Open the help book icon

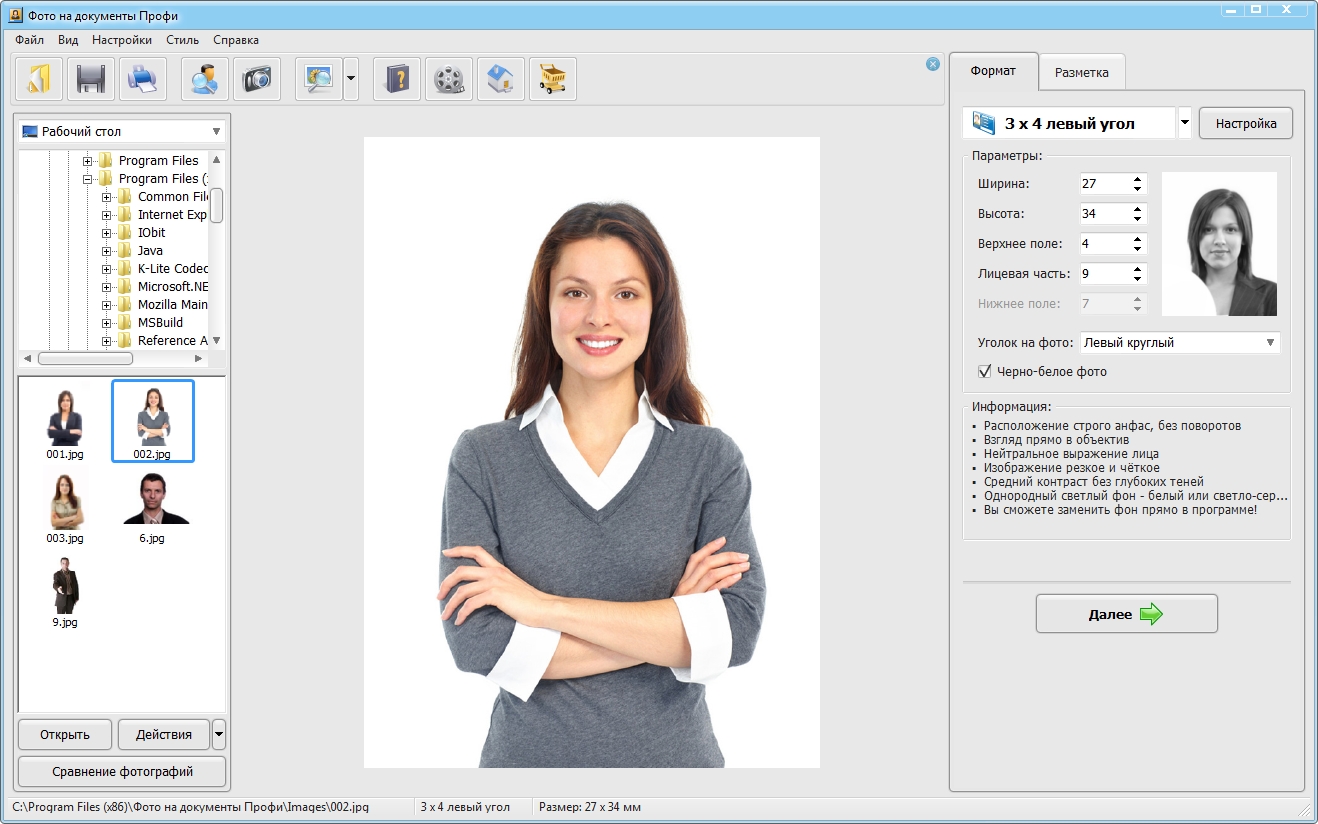(397, 79)
